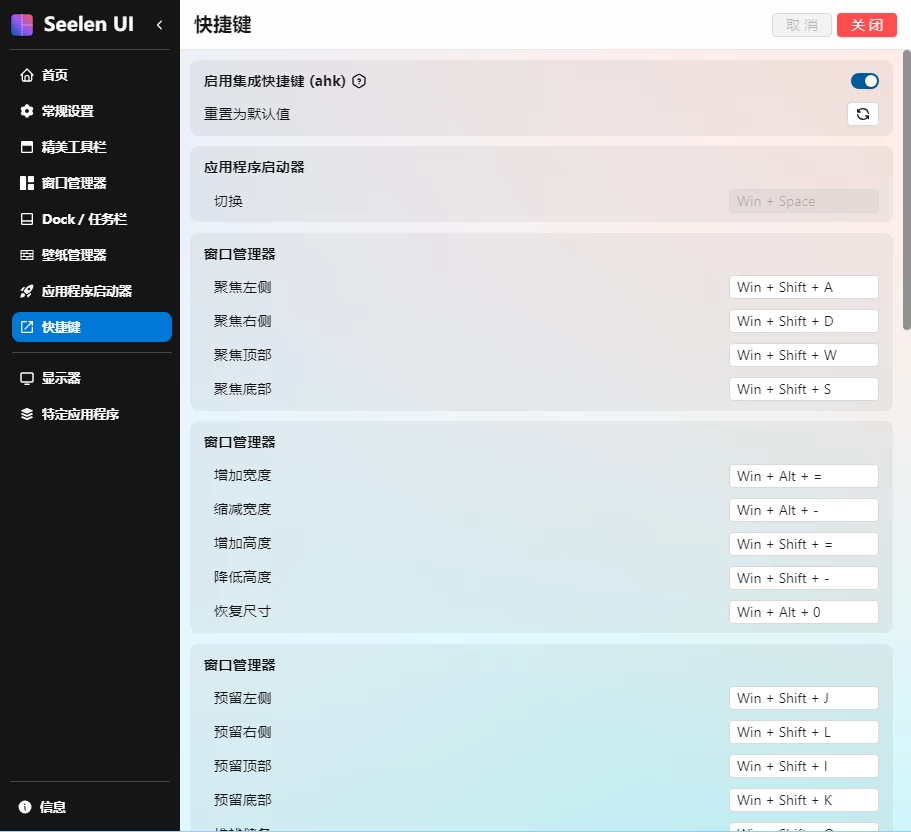The height and width of the screenshot is (832, 911).
Task: Click the reset icon button for 重置为默认值
Action: (863, 114)
